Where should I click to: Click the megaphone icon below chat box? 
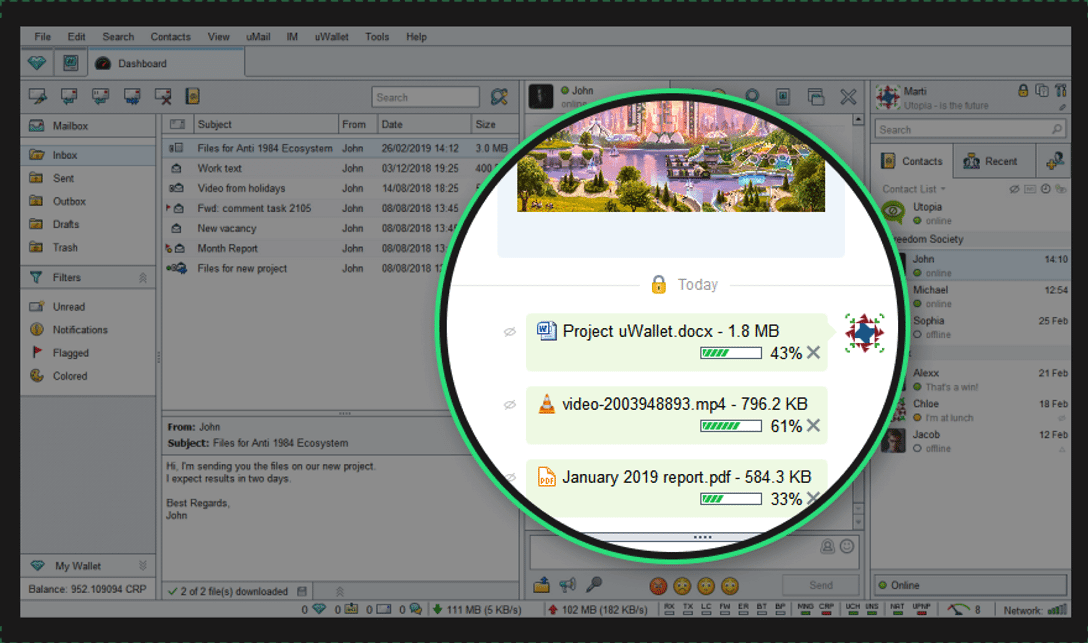[x=568, y=585]
